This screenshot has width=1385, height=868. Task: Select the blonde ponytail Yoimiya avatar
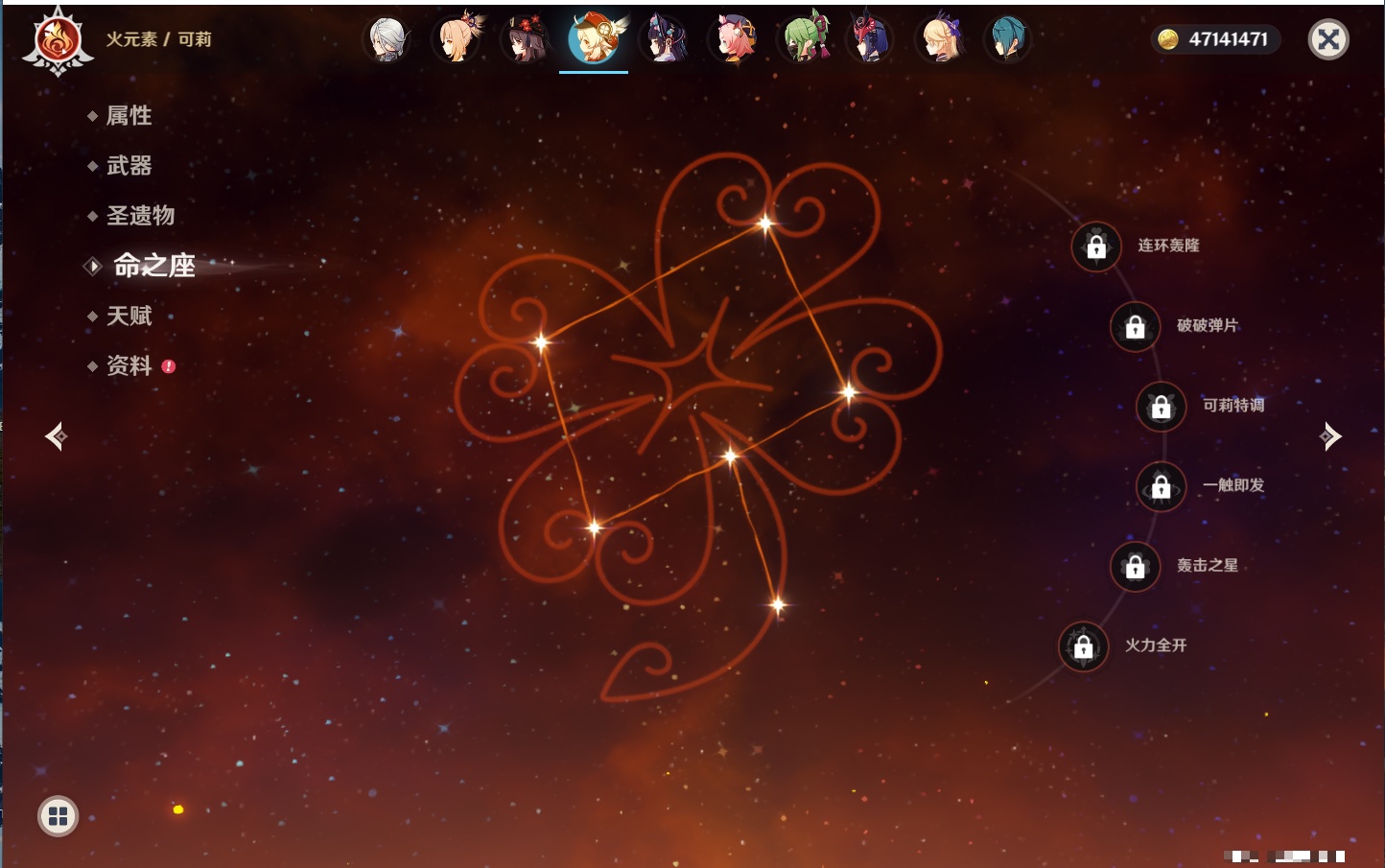(458, 39)
